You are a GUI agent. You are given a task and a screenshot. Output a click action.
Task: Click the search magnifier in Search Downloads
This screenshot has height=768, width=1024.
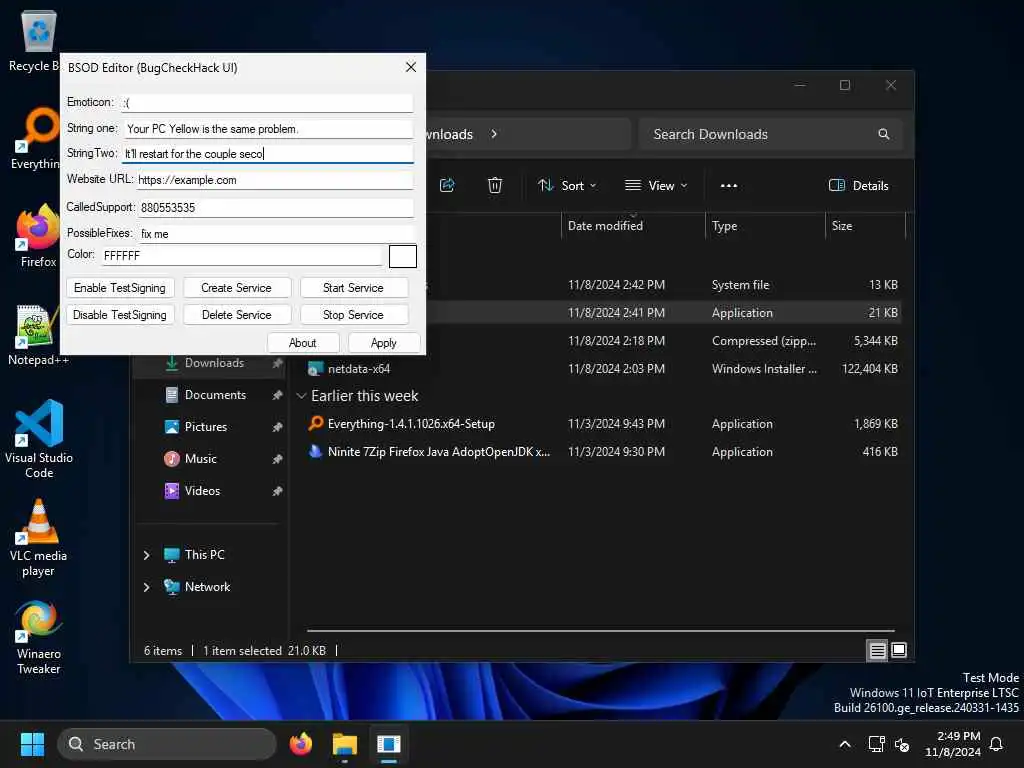coord(884,134)
